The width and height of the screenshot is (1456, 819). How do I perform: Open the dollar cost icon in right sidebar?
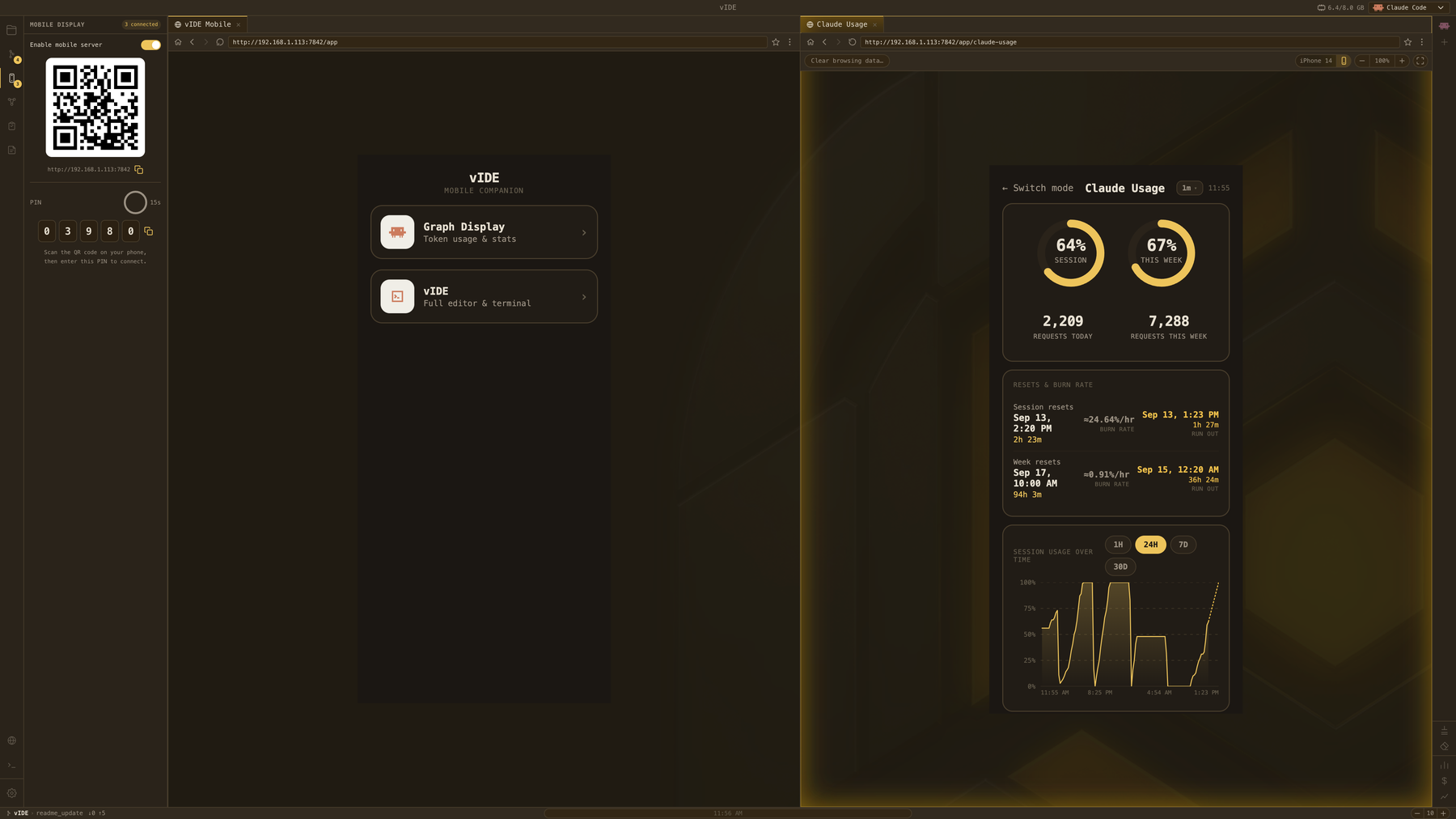(1444, 781)
